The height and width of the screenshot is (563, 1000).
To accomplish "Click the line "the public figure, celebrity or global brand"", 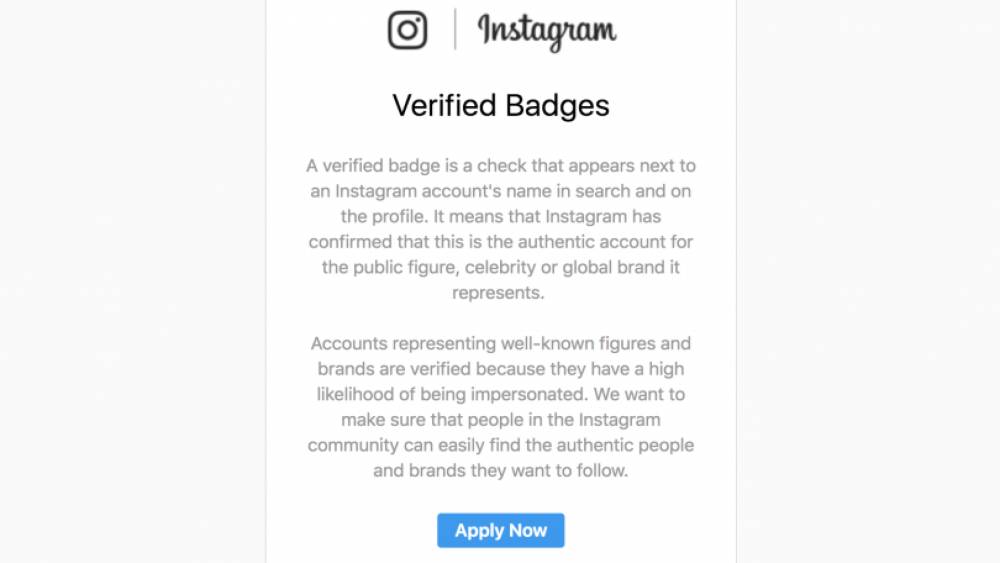I will click(501, 267).
